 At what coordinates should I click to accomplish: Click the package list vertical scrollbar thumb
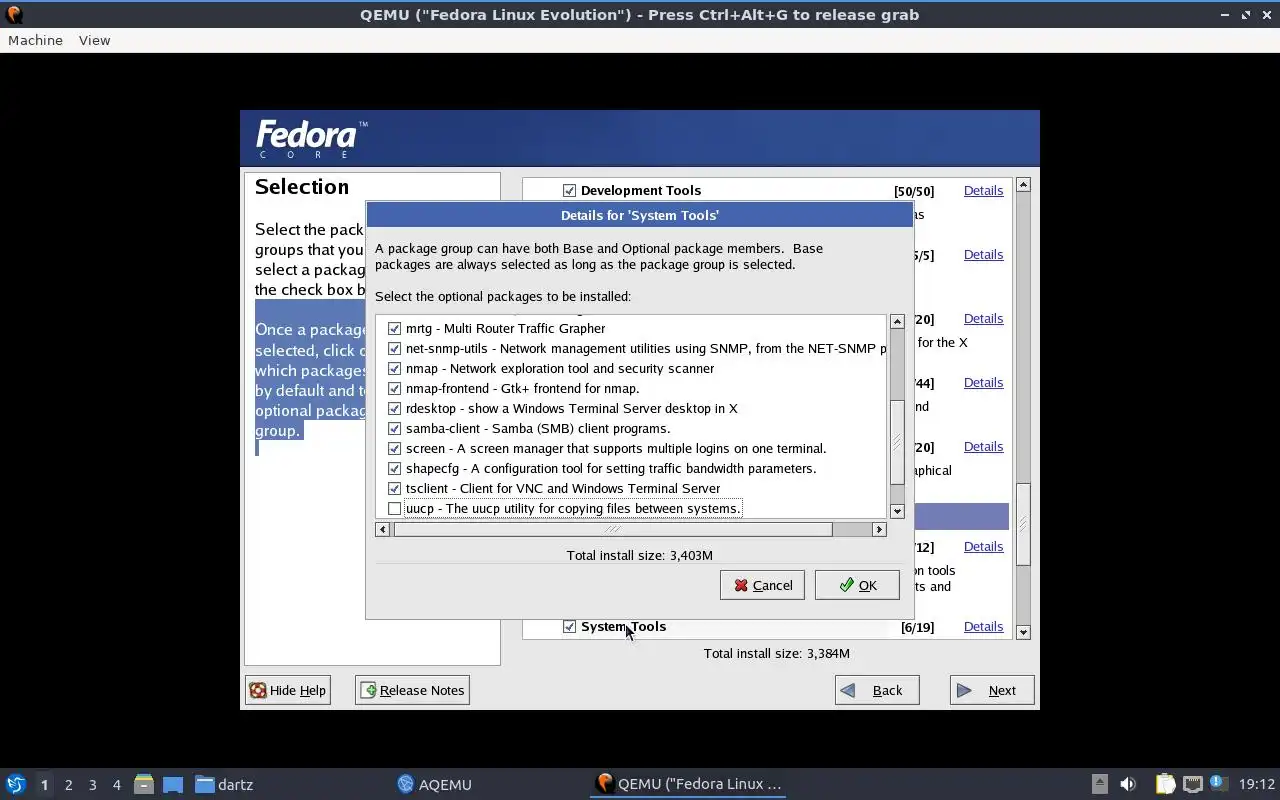[897, 441]
